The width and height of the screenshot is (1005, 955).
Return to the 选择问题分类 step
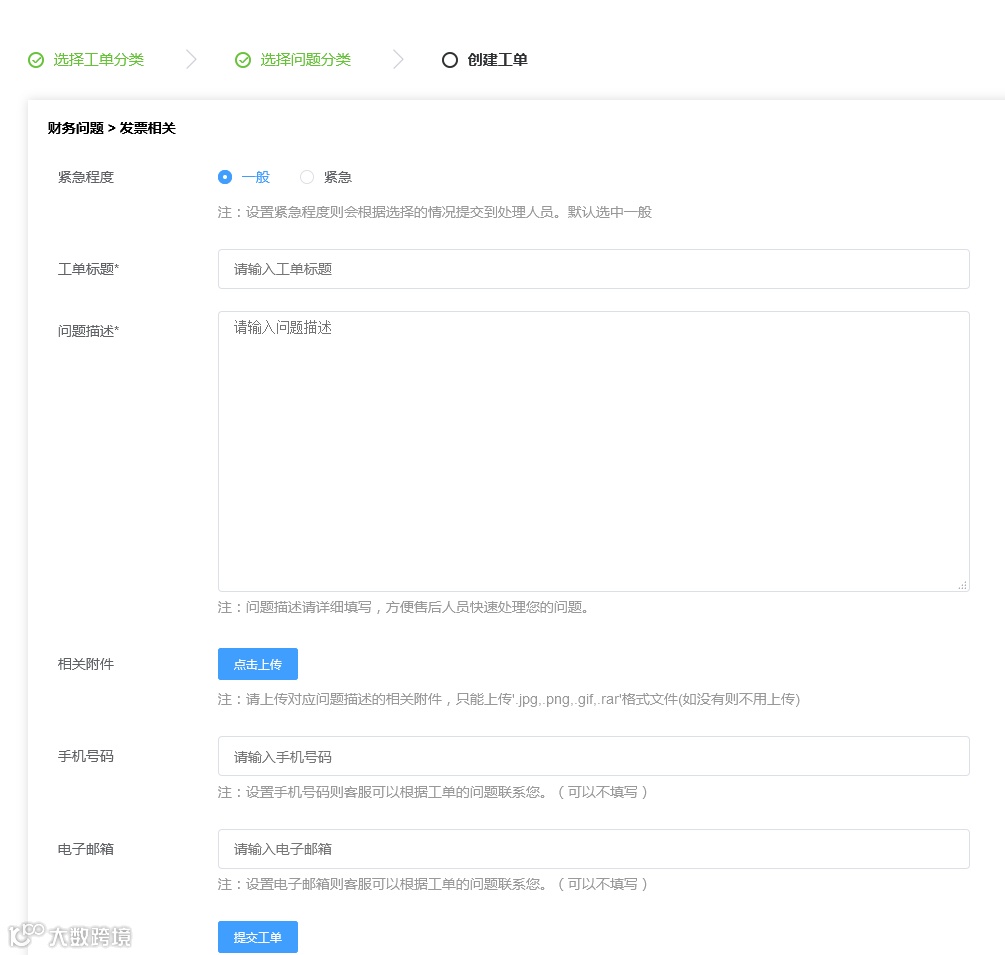305,60
